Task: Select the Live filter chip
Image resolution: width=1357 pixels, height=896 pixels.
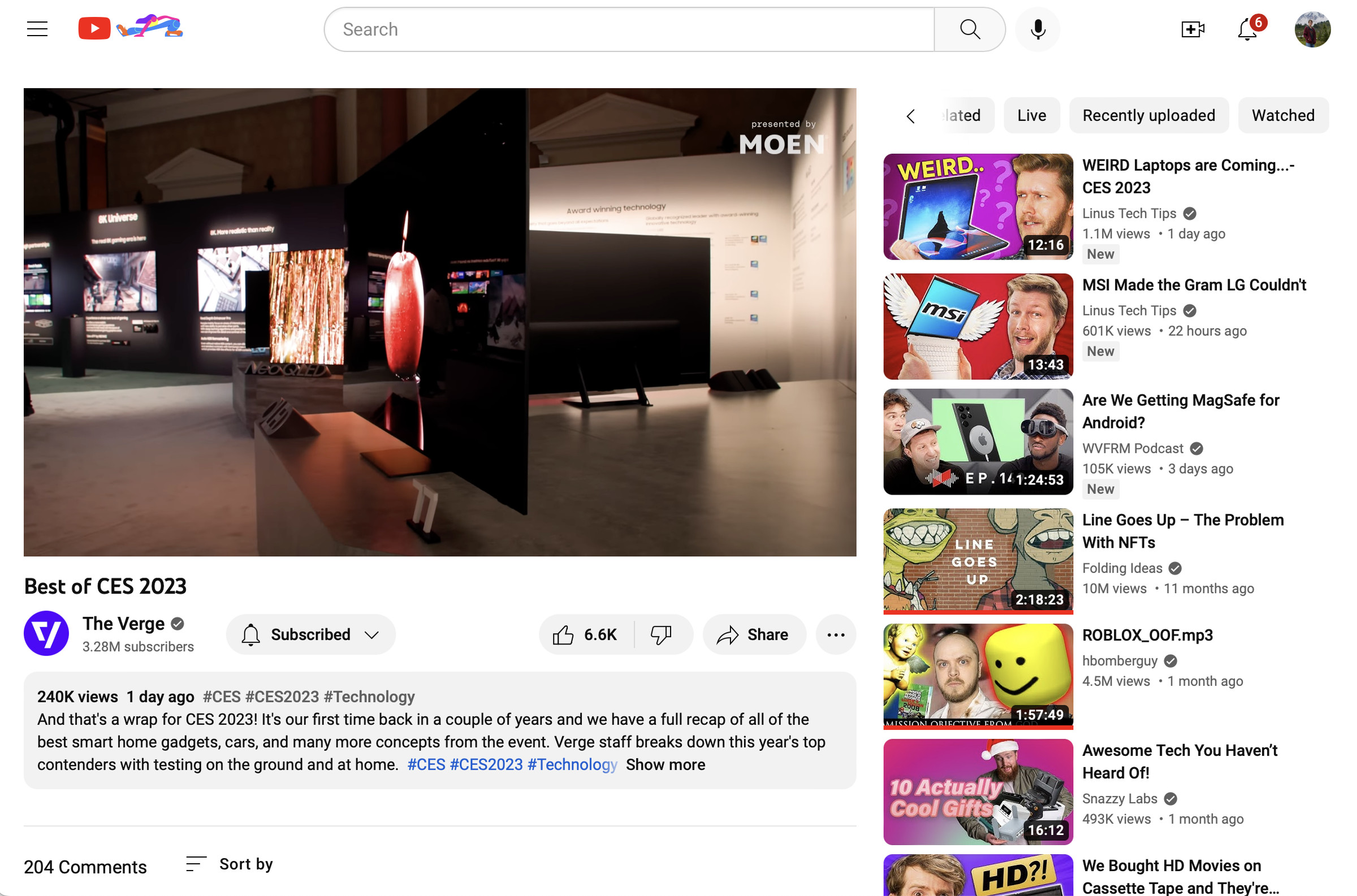Action: click(1032, 115)
